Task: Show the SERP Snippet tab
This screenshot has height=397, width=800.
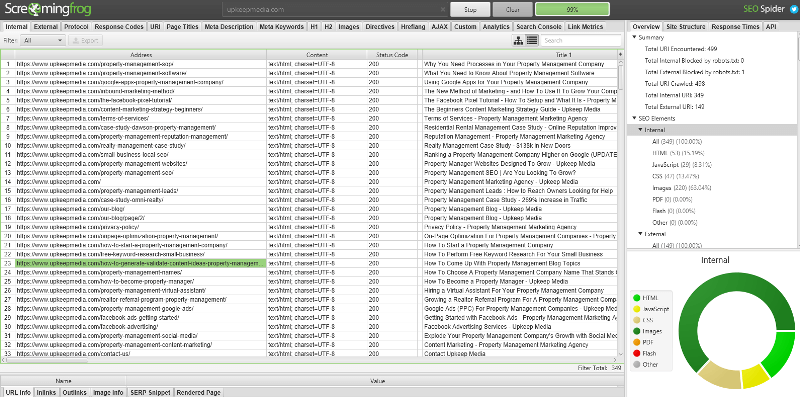Action: [150, 392]
